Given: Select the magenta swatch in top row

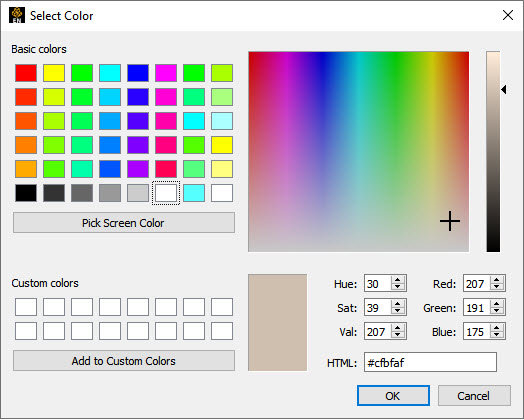Looking at the screenshot, I should tap(166, 73).
